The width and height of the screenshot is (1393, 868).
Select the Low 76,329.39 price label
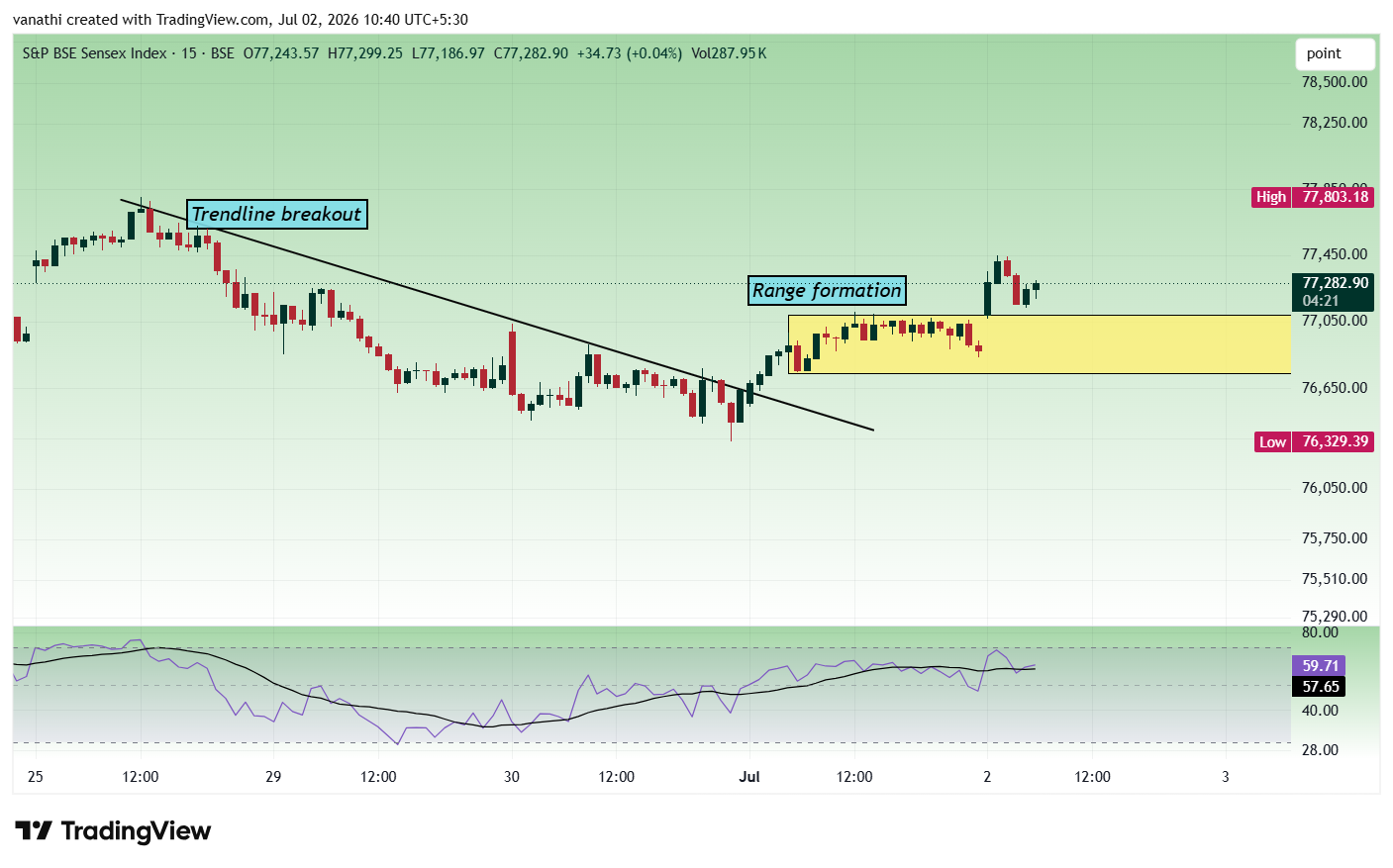tap(1313, 441)
